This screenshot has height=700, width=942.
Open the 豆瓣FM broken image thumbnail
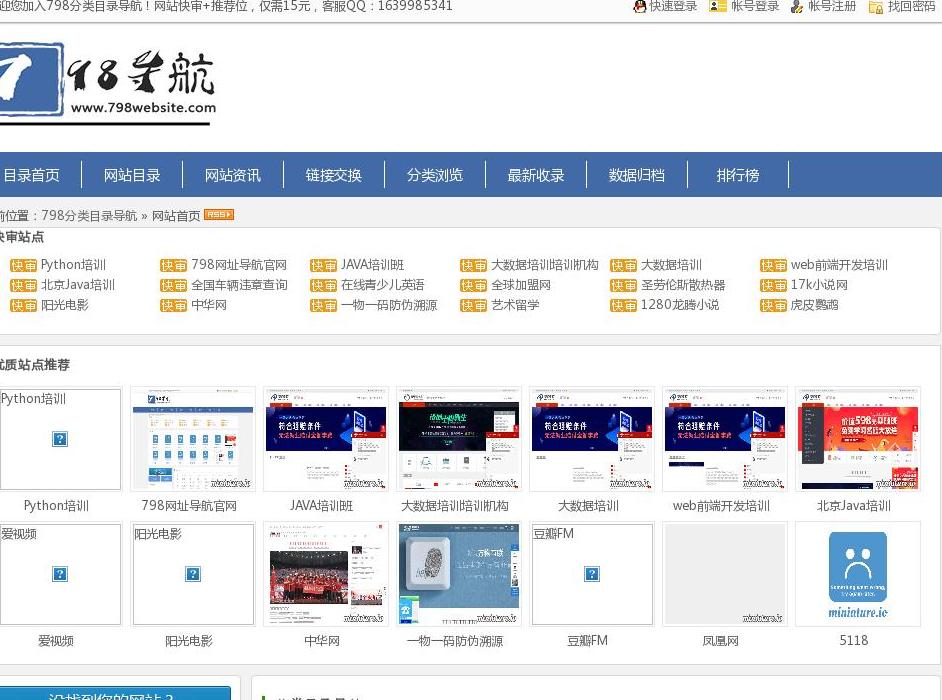pyautogui.click(x=592, y=574)
